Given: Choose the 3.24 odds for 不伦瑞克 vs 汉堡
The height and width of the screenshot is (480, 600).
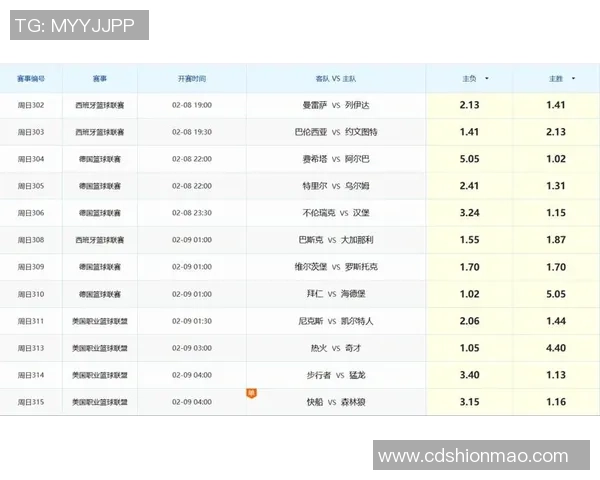Looking at the screenshot, I should point(470,213).
